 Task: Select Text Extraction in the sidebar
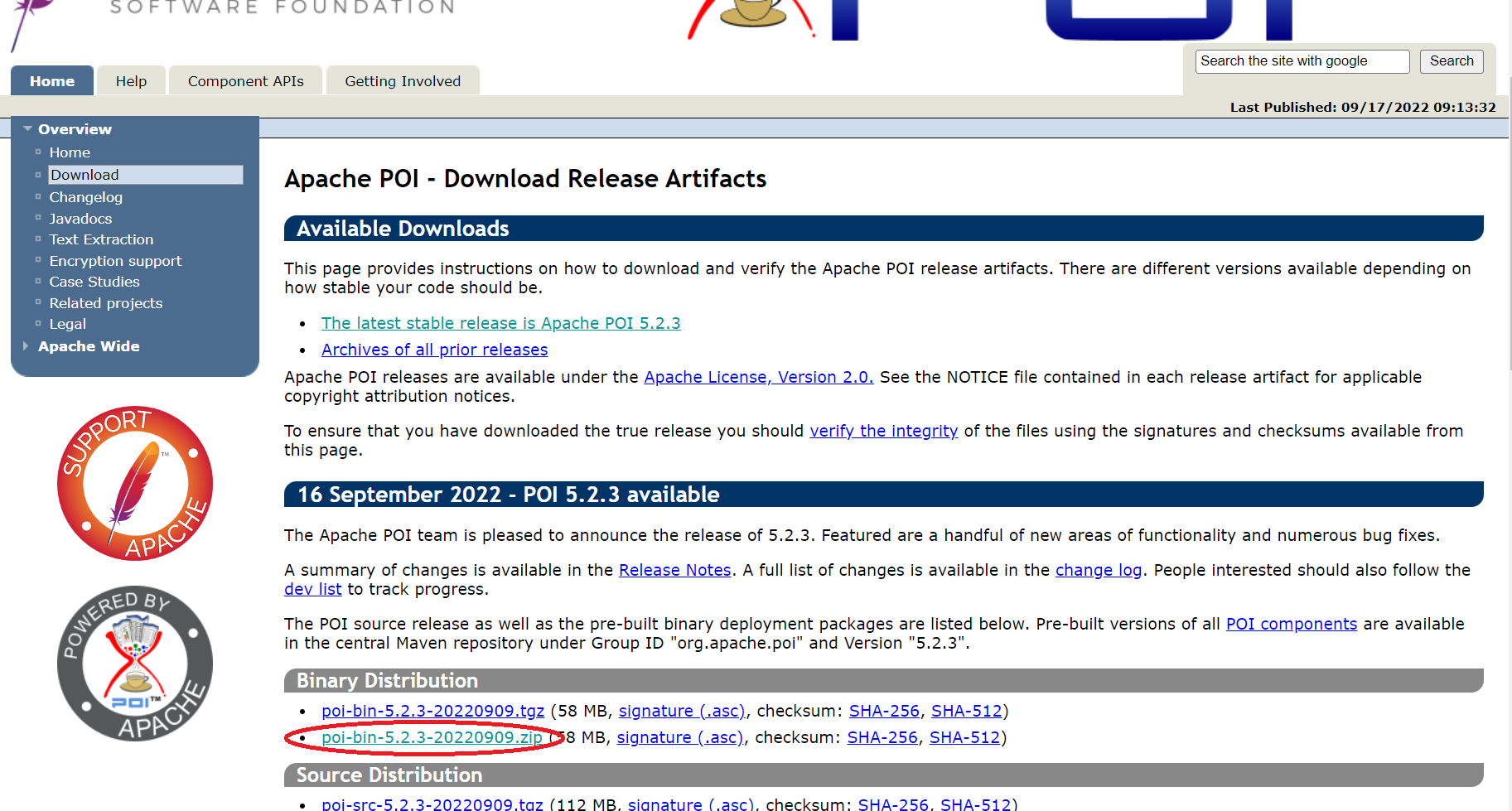(x=101, y=239)
